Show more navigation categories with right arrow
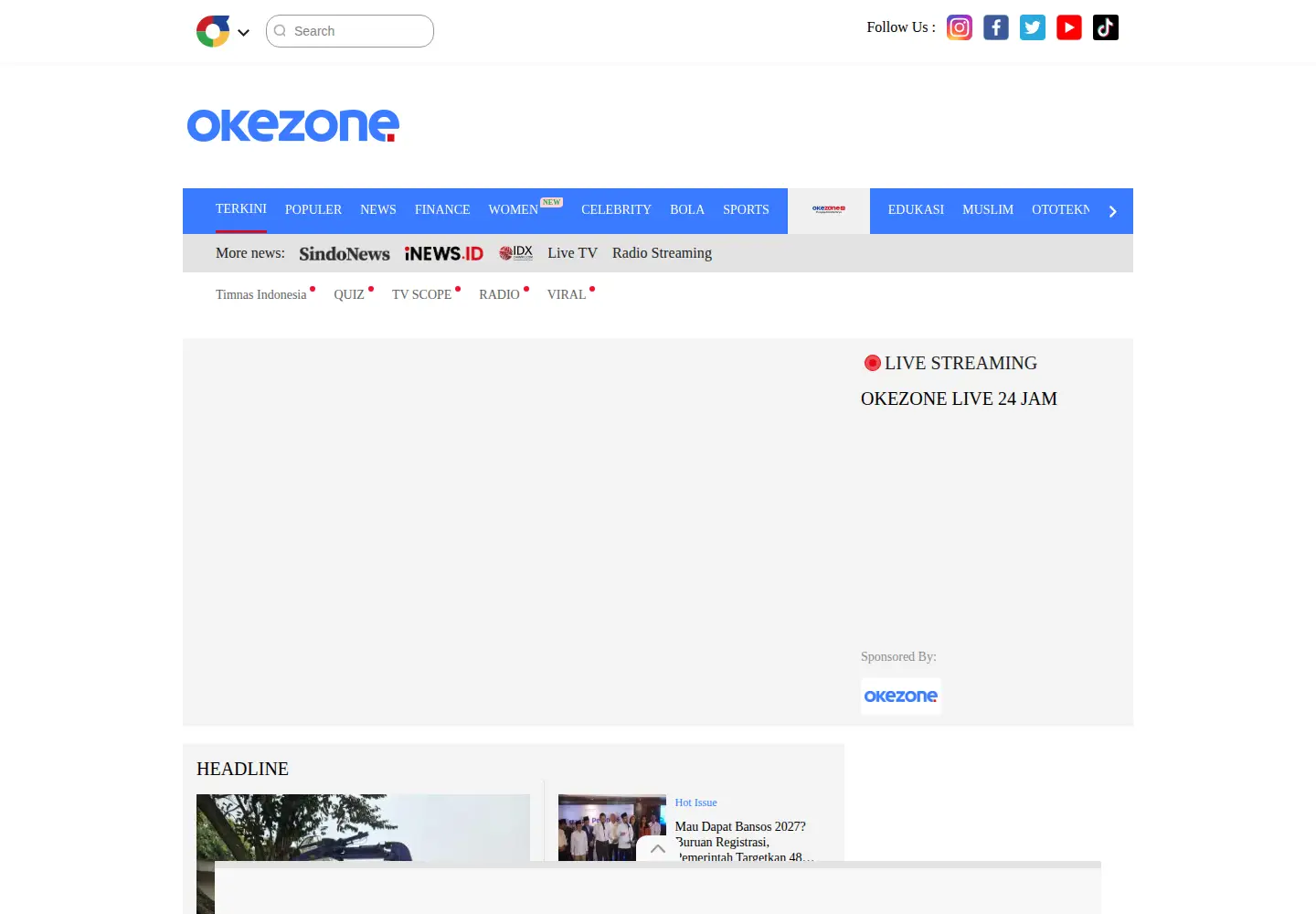 (1112, 211)
